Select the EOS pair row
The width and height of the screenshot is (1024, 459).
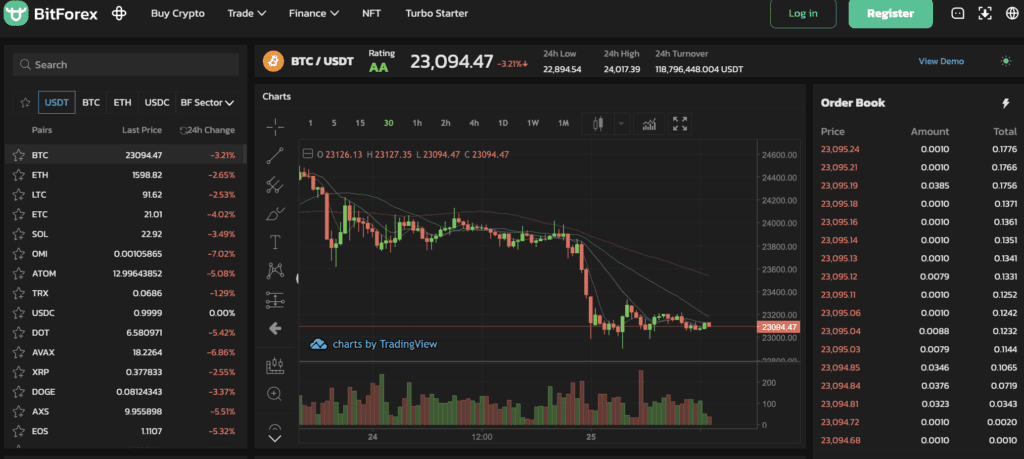(x=124, y=432)
